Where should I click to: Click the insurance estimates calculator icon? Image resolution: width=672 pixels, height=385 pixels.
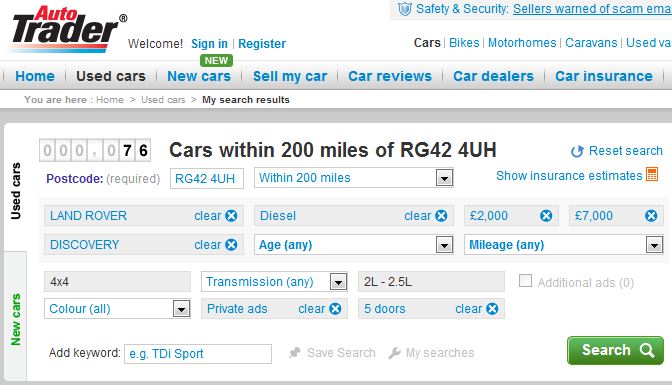pyautogui.click(x=652, y=174)
